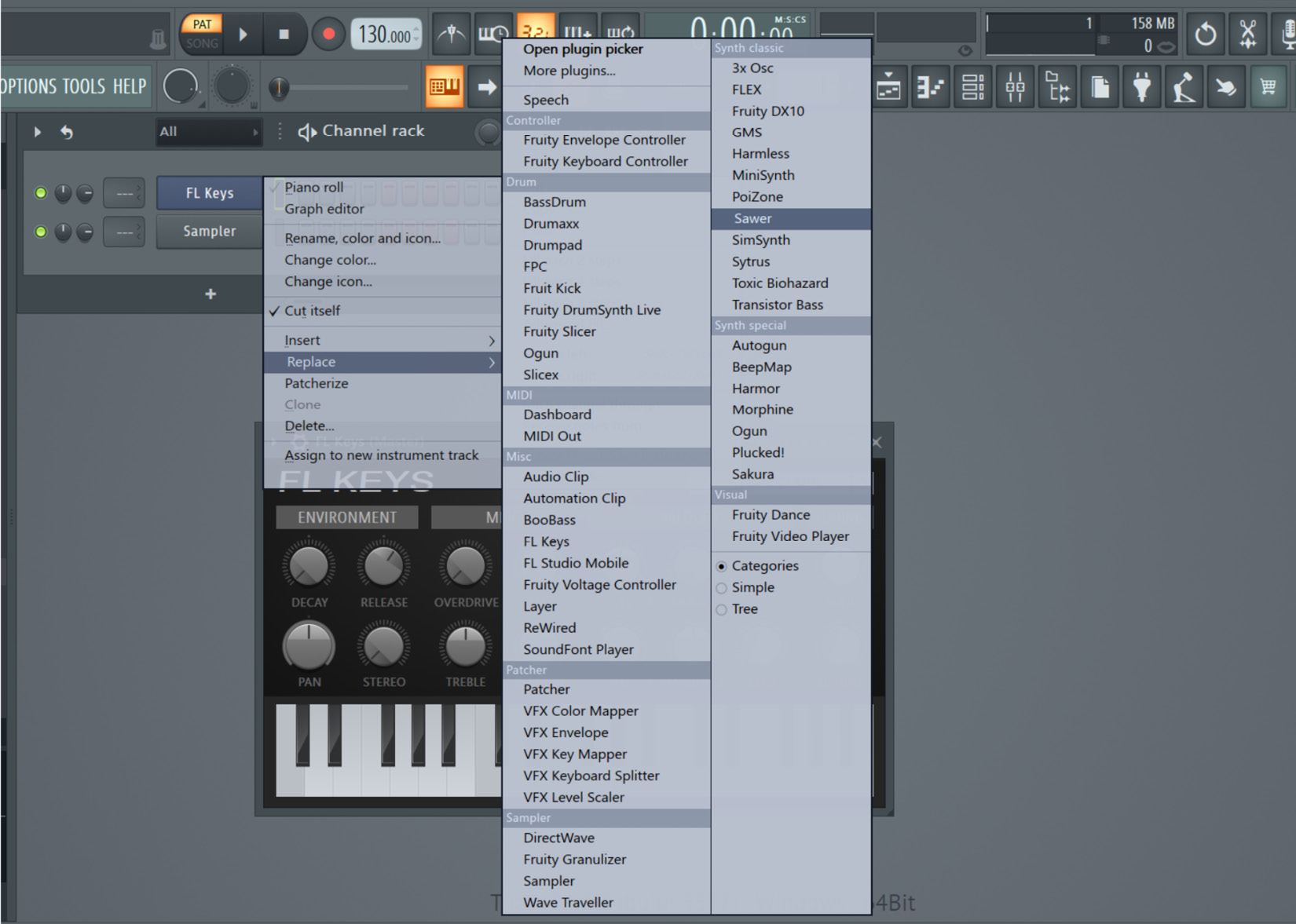Click the master pitch slider handle
This screenshot has width=1296, height=924.
pos(279,88)
